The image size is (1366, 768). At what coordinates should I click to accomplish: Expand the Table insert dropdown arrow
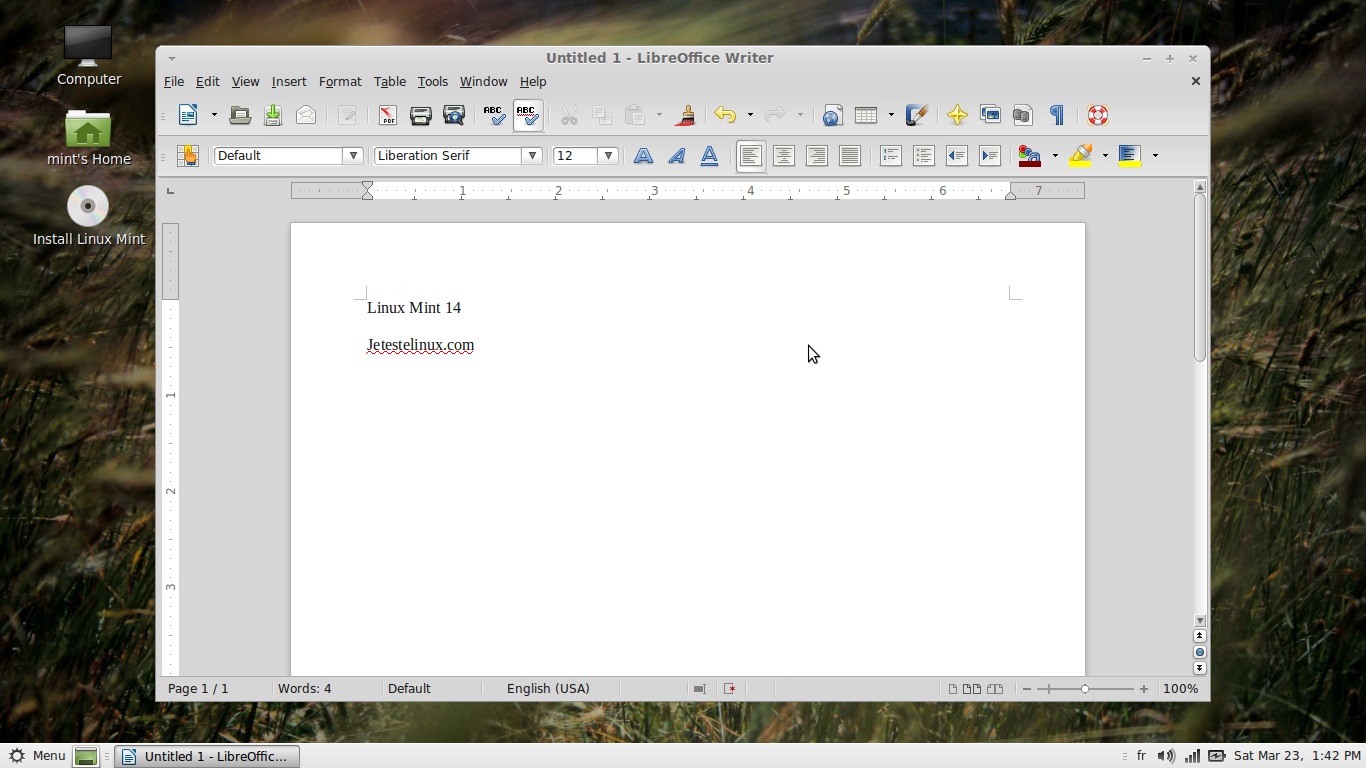point(890,115)
